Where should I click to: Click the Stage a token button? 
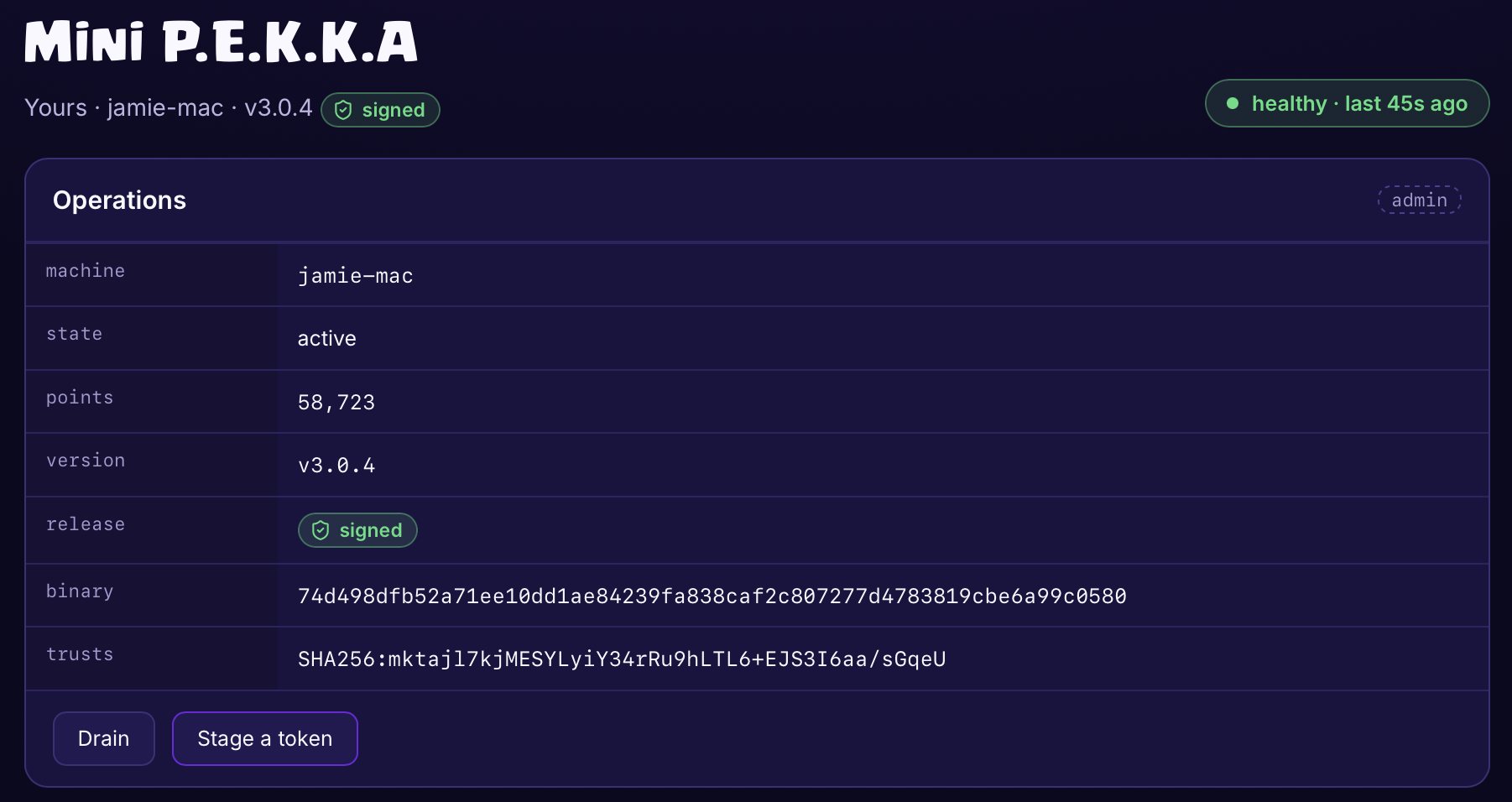(x=265, y=738)
